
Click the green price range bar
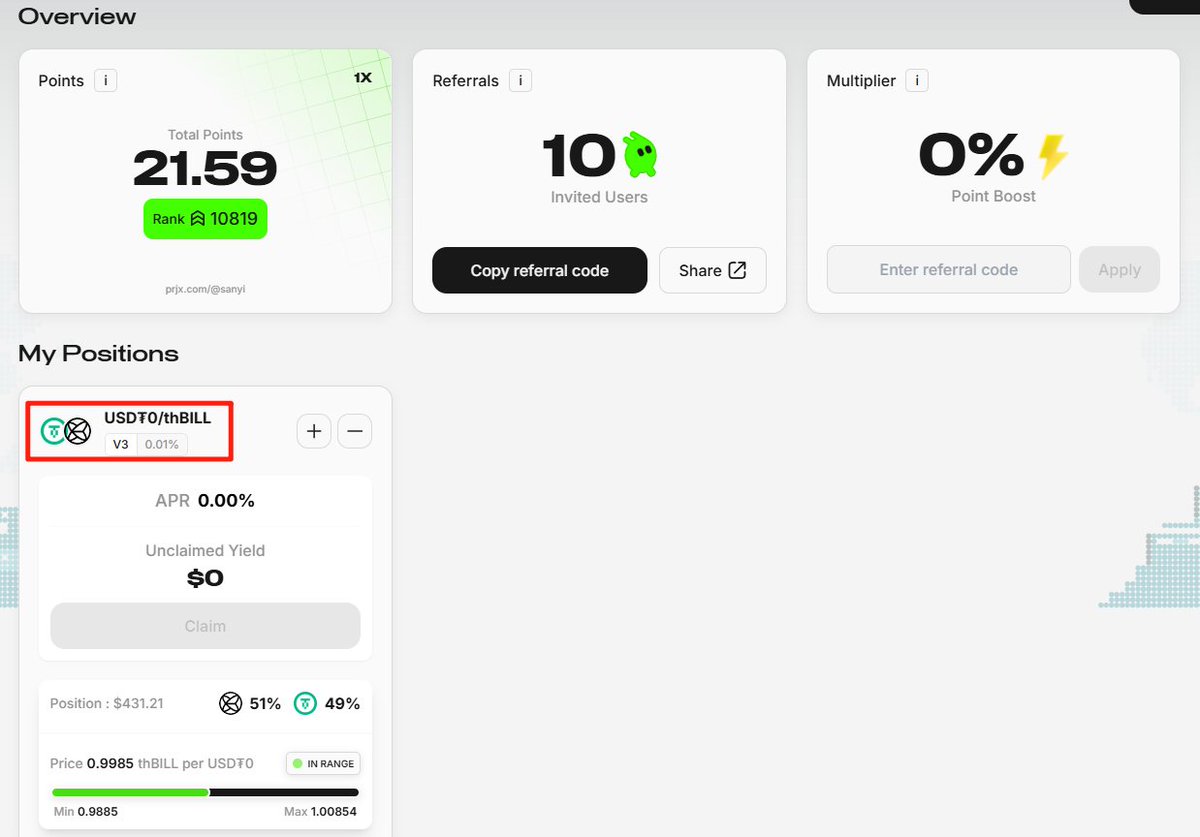coord(130,792)
